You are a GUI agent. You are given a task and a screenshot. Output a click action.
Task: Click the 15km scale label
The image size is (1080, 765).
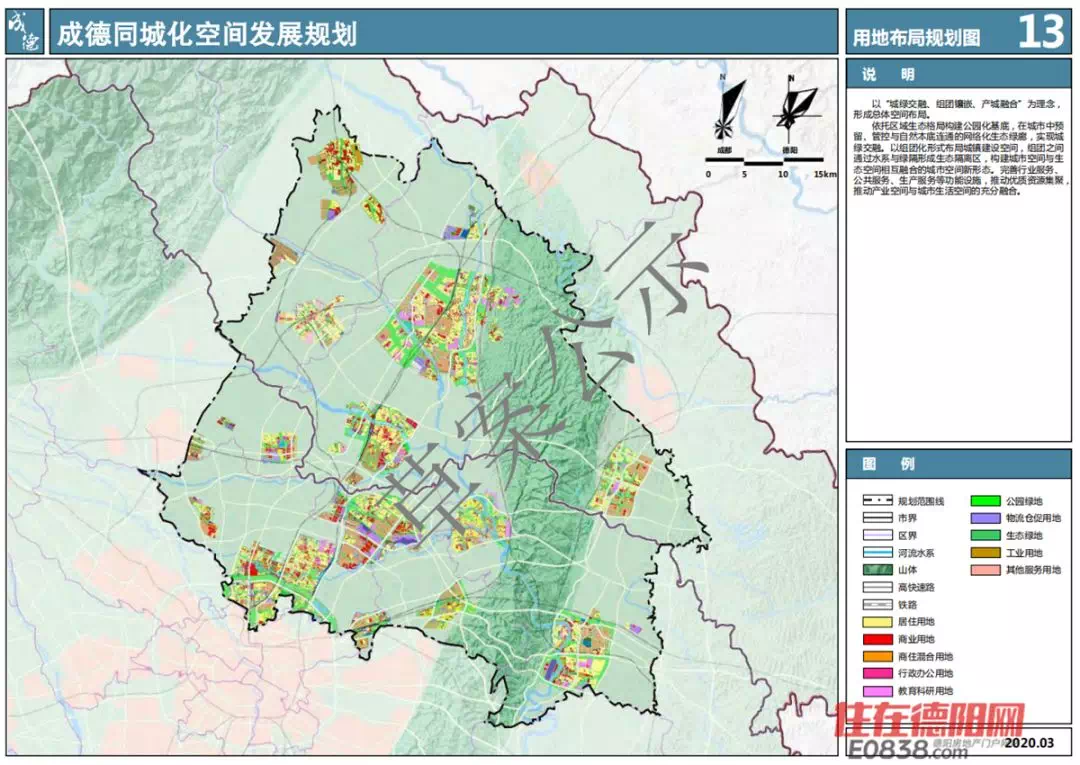[x=824, y=174]
